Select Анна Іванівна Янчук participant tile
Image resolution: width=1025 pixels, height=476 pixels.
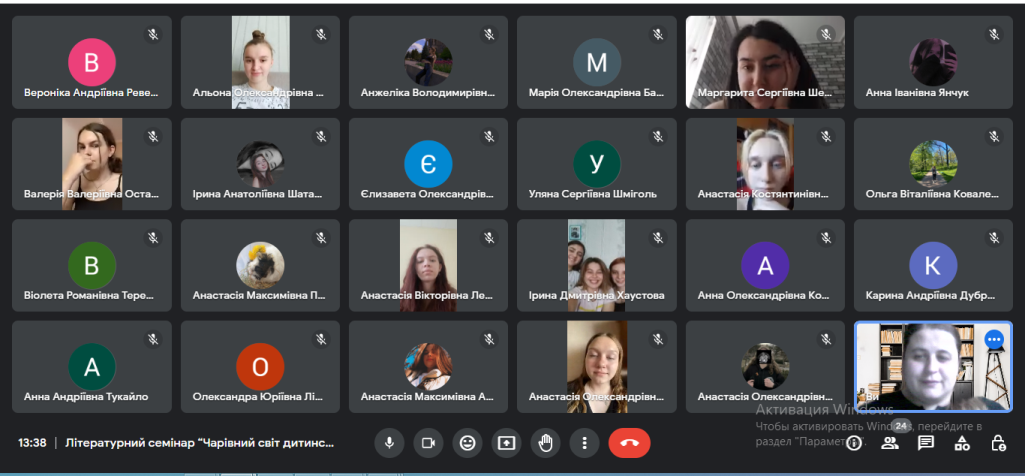tap(933, 62)
